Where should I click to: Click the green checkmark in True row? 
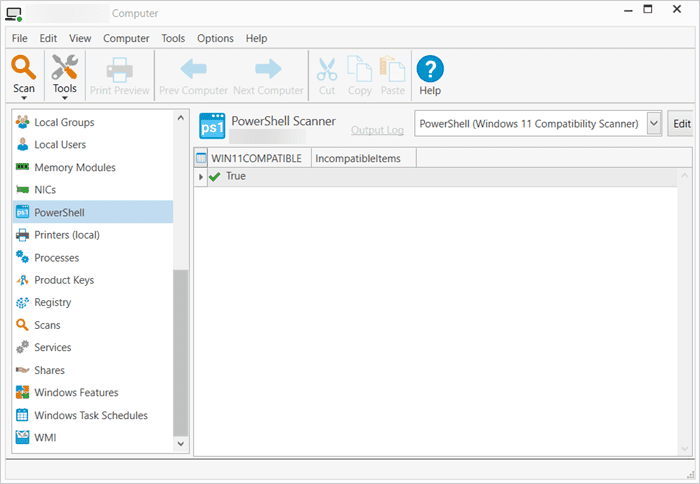pos(215,177)
